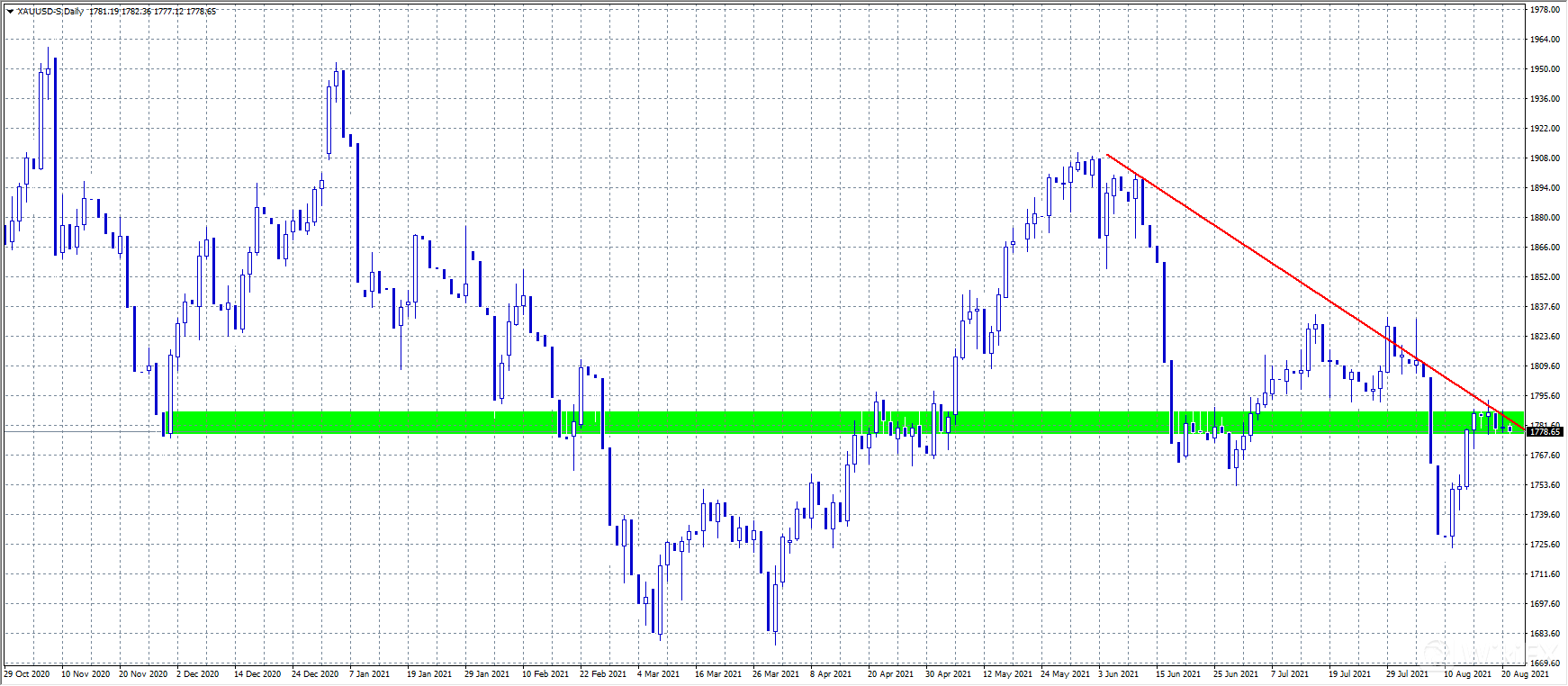1568x686 pixels.
Task: Click the 1697.60 price scale label
Action: [1545, 604]
